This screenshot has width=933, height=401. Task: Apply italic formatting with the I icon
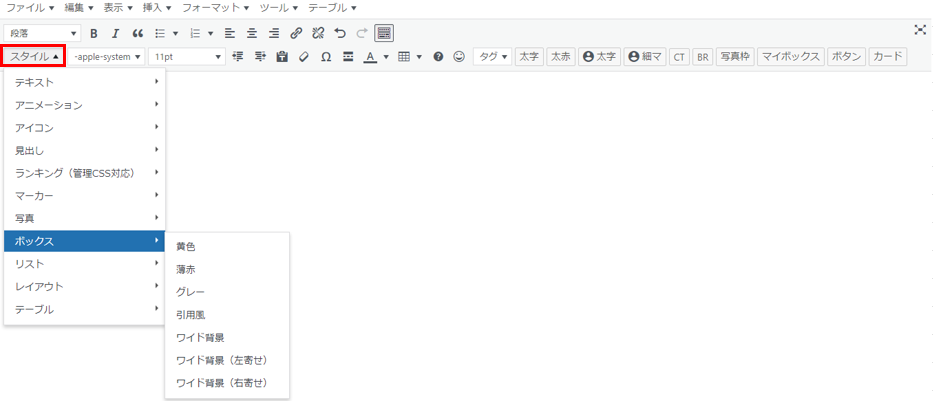coord(115,33)
